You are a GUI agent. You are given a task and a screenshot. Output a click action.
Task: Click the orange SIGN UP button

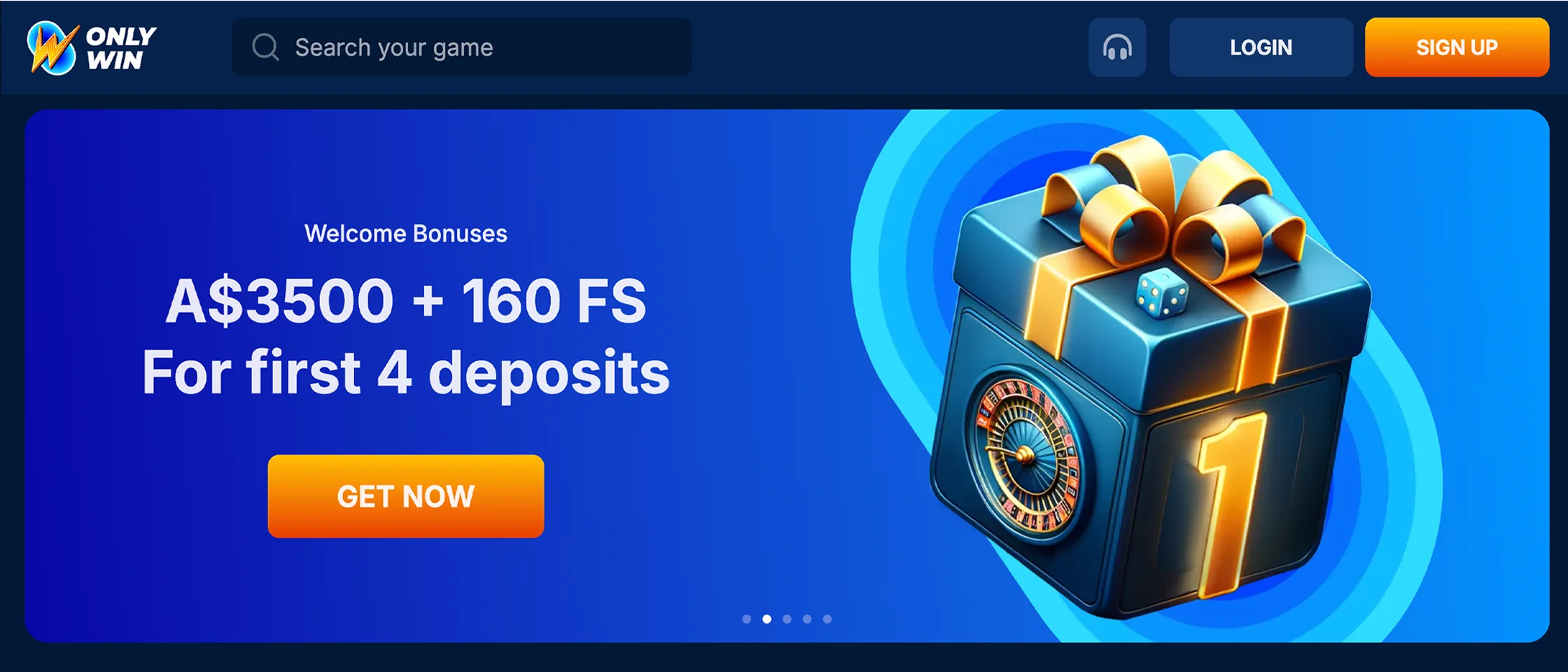point(1457,48)
